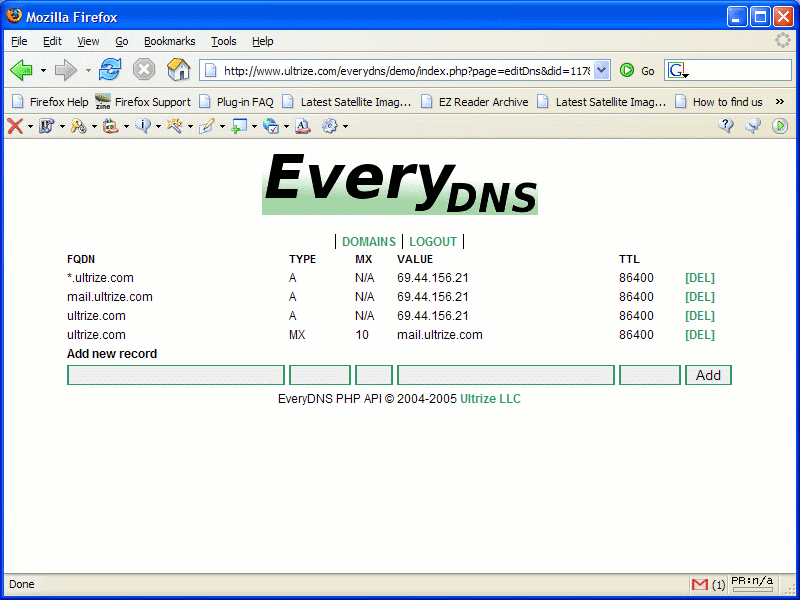
Task: Click the DOMAINS link
Action: 368,241
